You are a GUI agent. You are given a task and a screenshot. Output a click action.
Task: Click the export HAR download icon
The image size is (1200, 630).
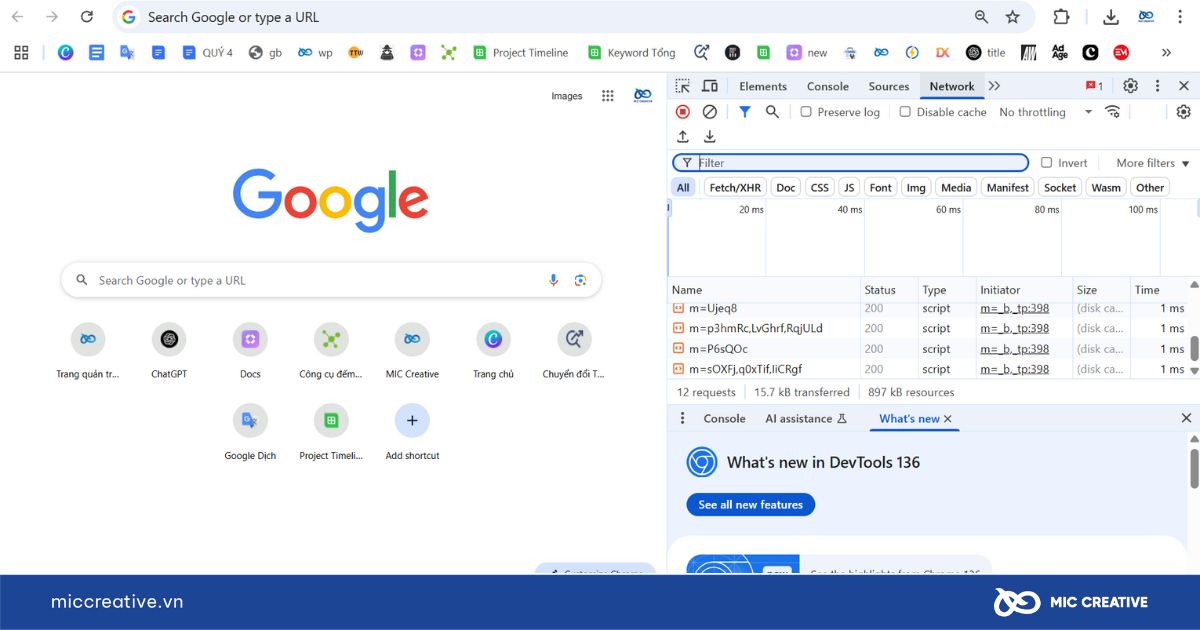click(710, 137)
